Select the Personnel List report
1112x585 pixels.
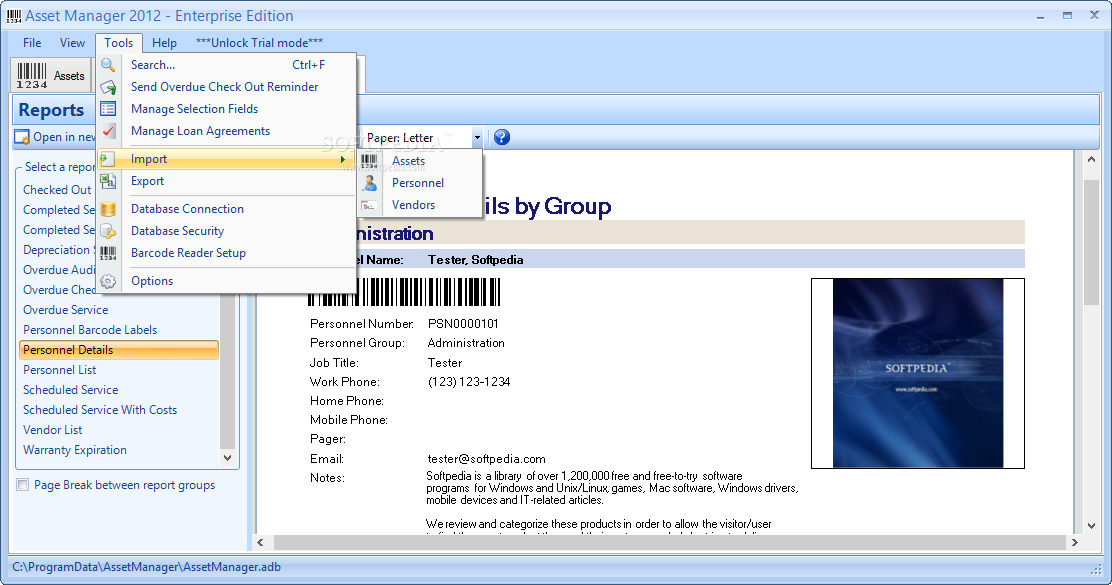click(60, 370)
